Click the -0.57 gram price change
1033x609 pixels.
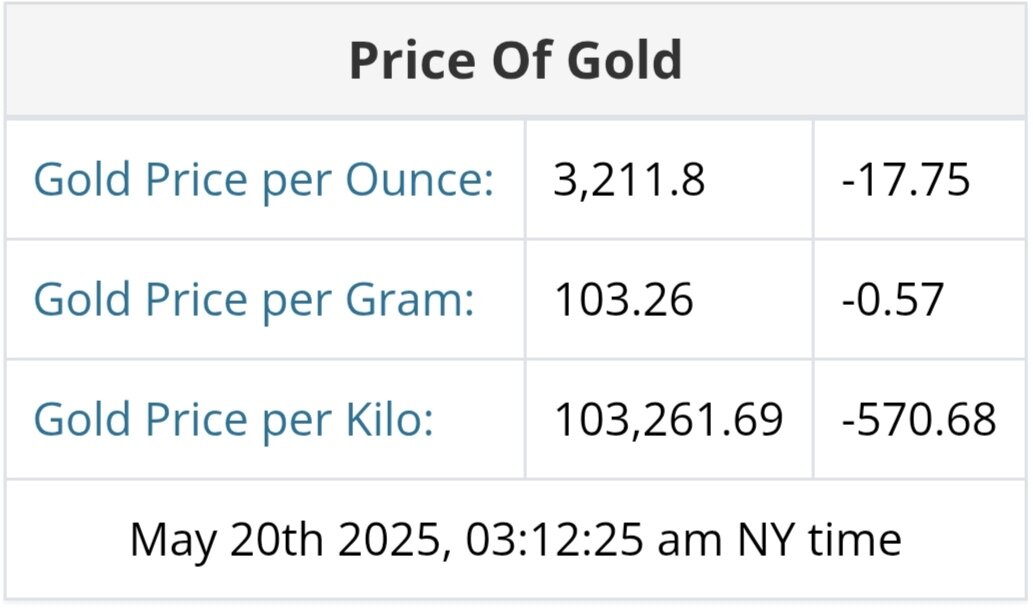click(894, 300)
